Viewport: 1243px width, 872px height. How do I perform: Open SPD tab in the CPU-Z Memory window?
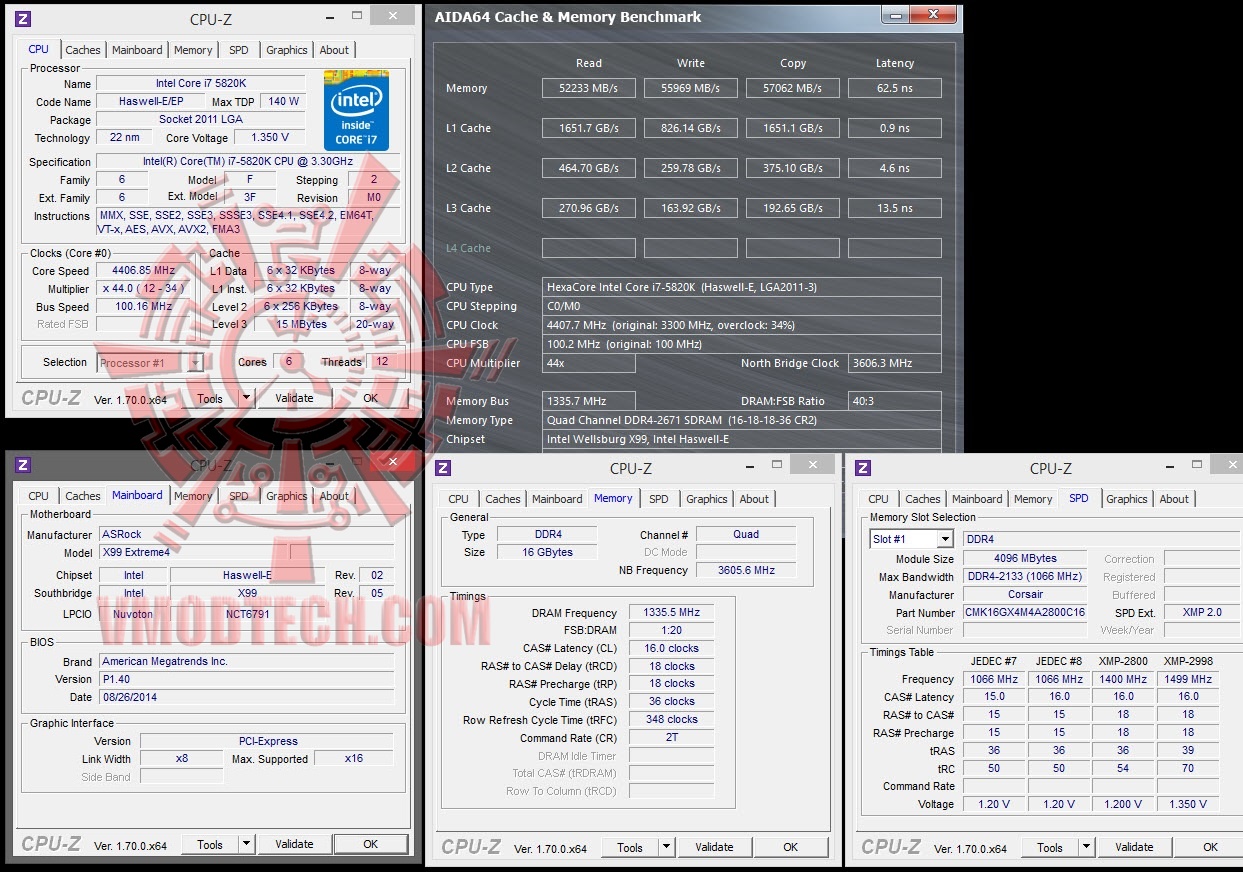659,499
